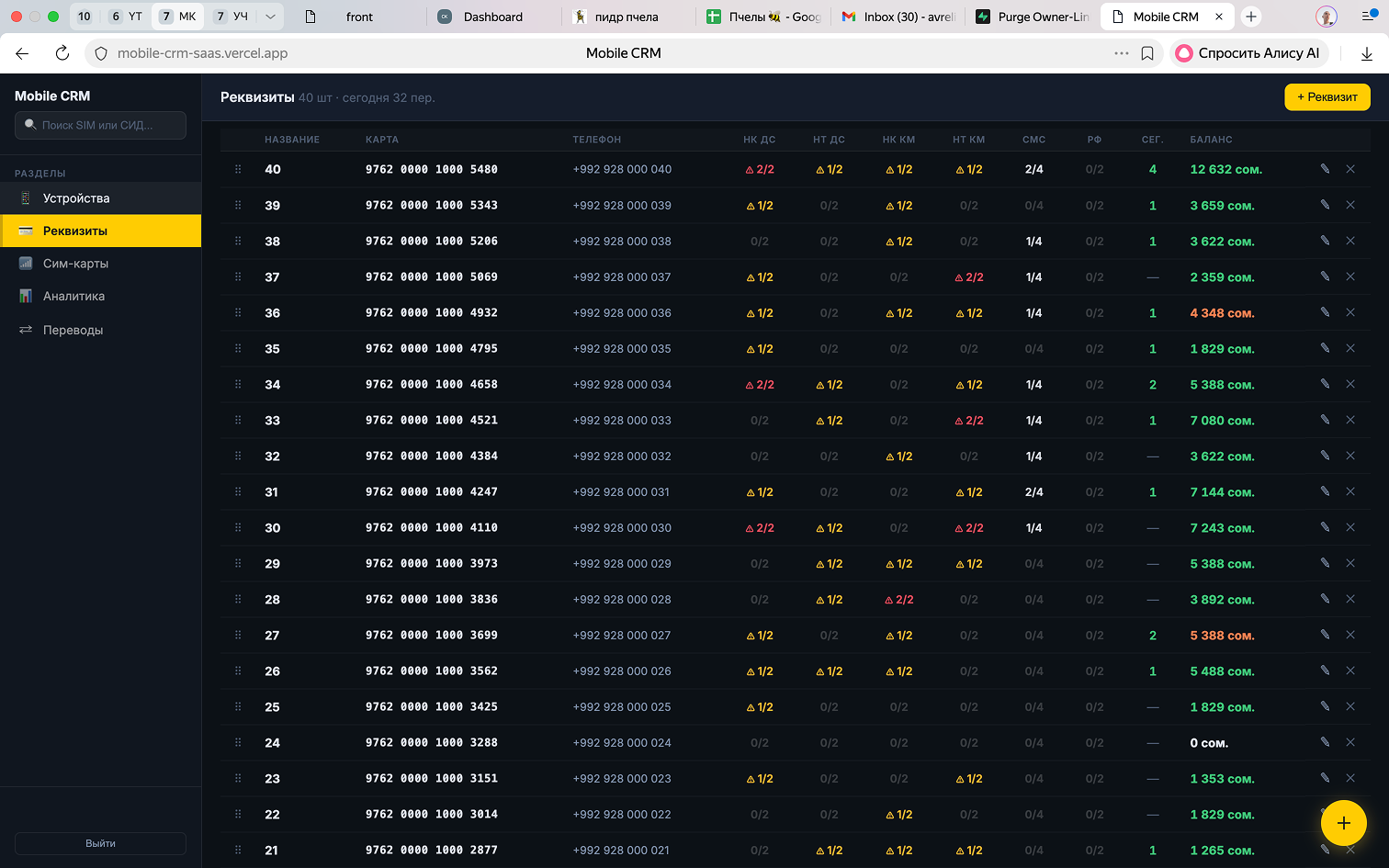Viewport: 1389px width, 868px height.
Task: Close the Mobile CRM browser tab
Action: (x=1219, y=17)
